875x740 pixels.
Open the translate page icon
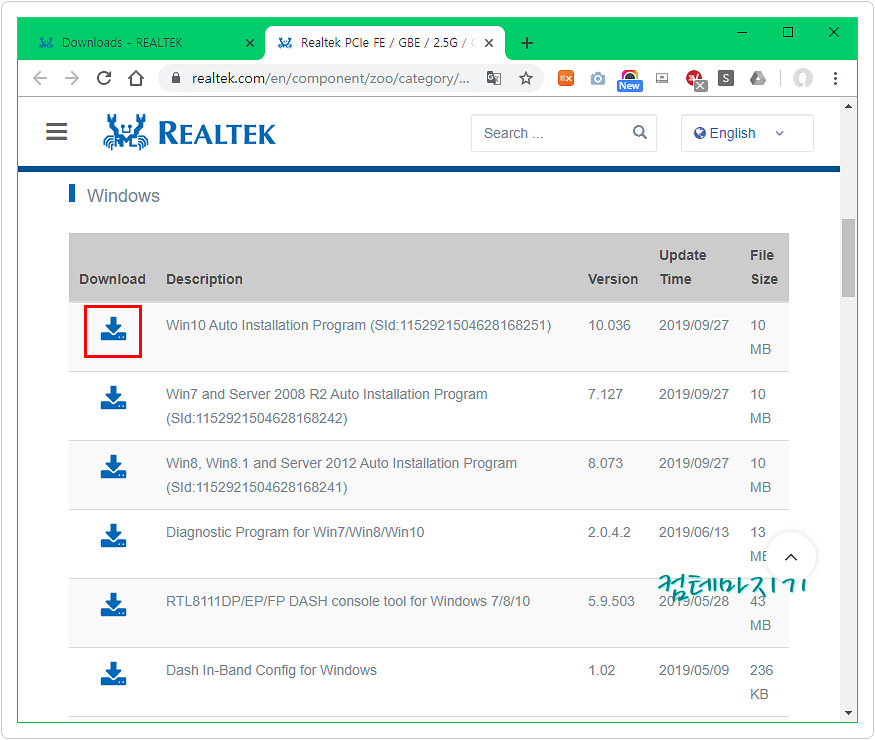coord(494,78)
